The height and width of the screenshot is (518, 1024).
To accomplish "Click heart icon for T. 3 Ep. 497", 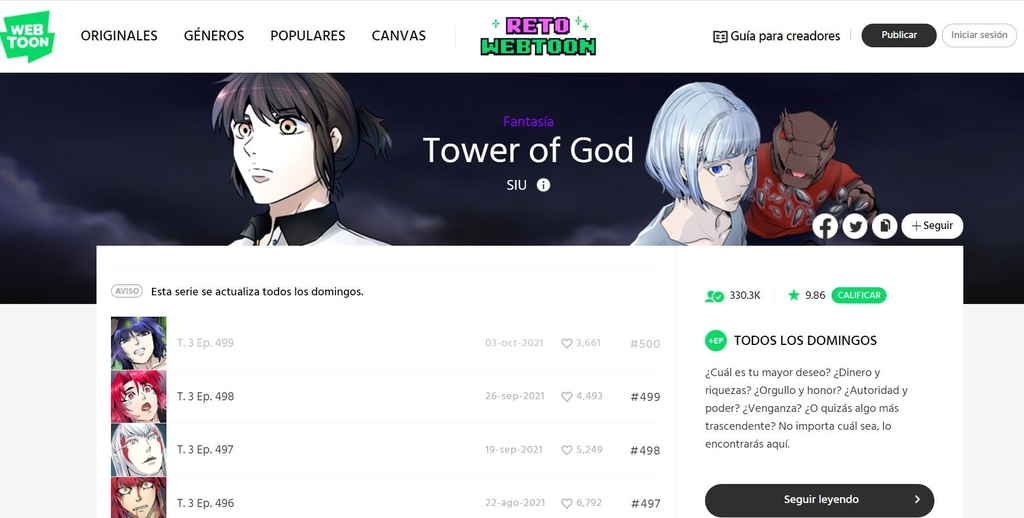I will click(567, 450).
